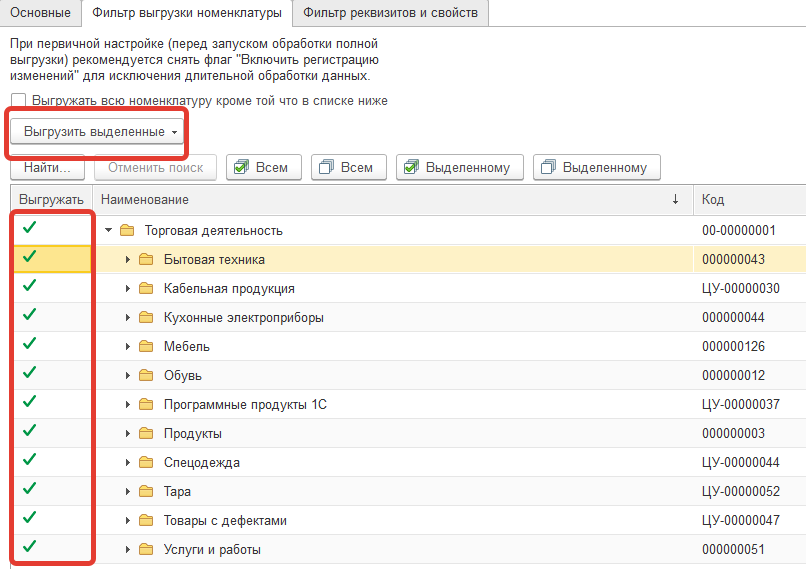Click the unchecked-box icon on second Всем button
The image size is (806, 569).
coord(326,167)
